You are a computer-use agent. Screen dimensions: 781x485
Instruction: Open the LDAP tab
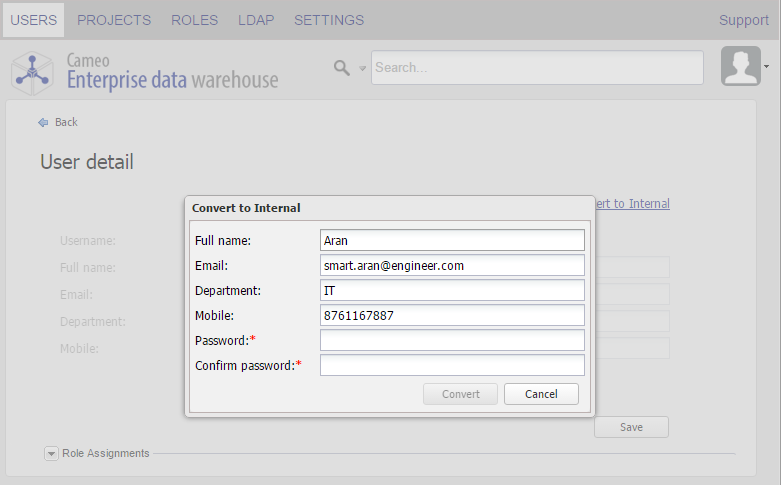tap(256, 20)
